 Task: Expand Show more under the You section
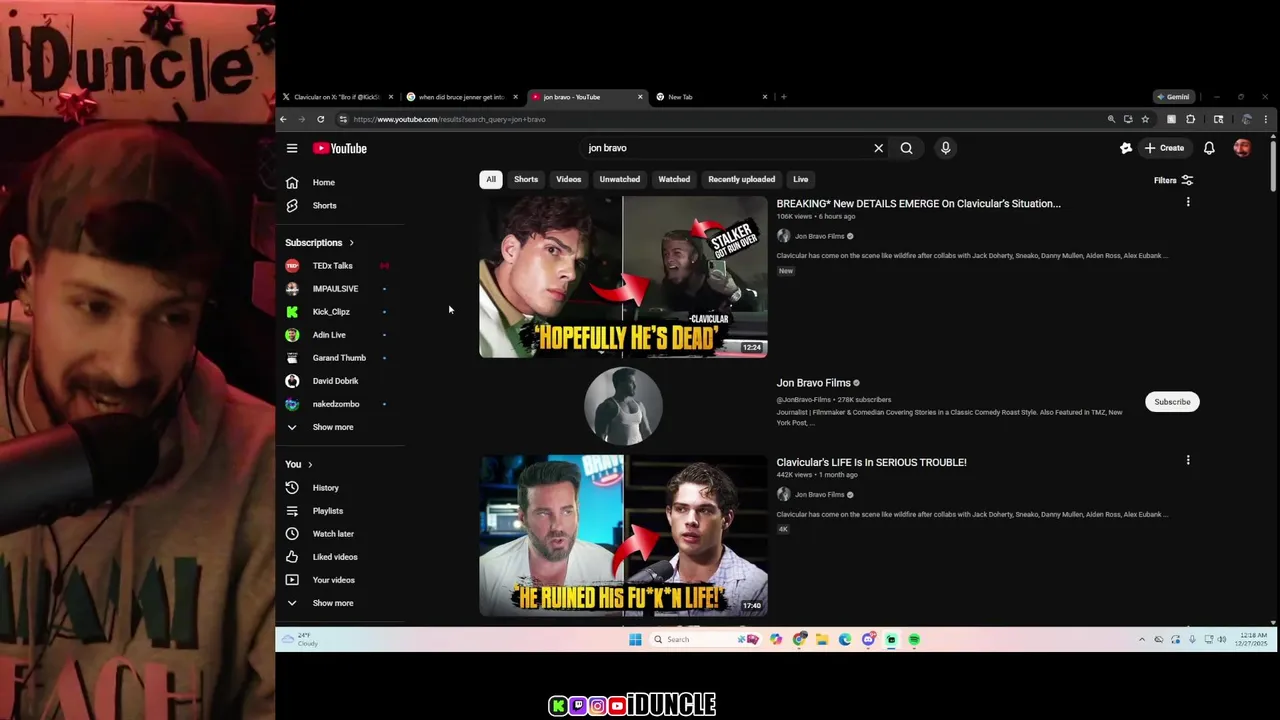tap(340, 603)
